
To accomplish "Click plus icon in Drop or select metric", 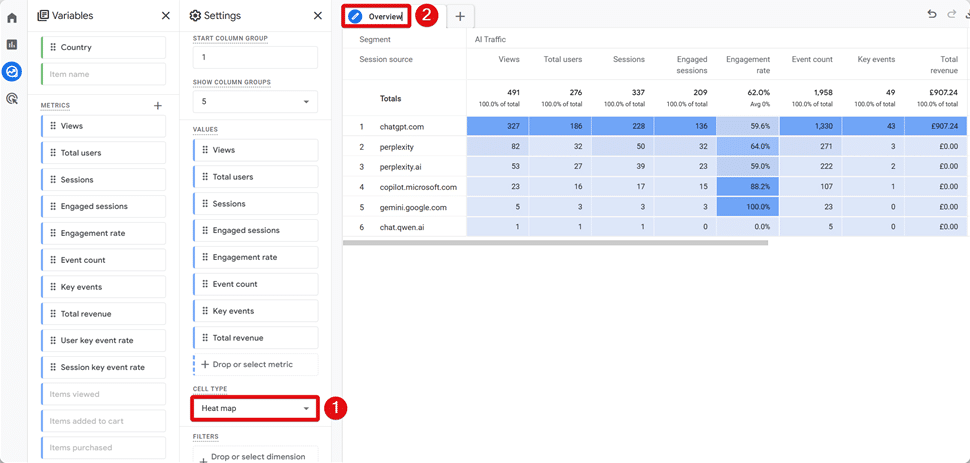I will pyautogui.click(x=205, y=365).
